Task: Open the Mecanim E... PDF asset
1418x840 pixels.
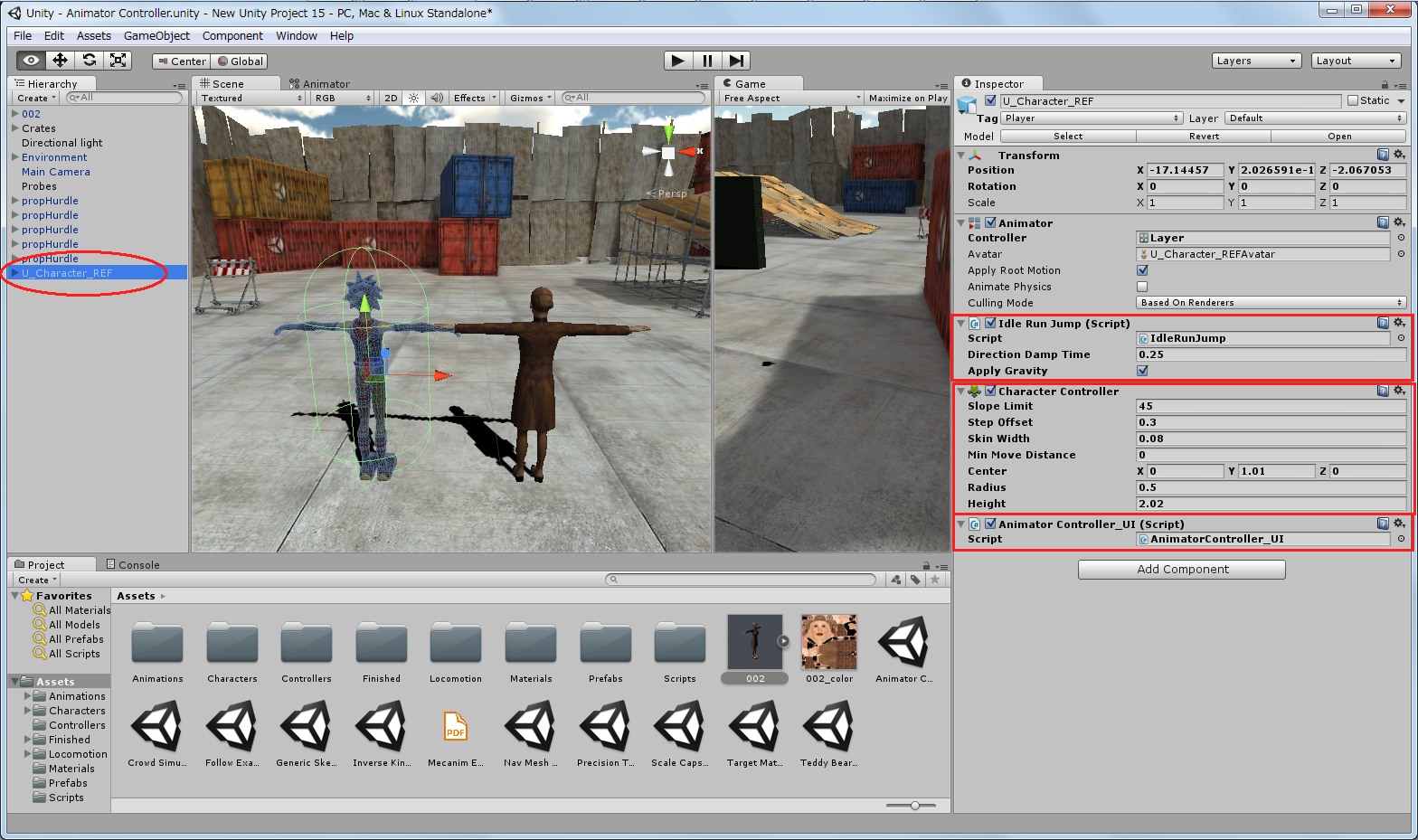Action: 456,733
